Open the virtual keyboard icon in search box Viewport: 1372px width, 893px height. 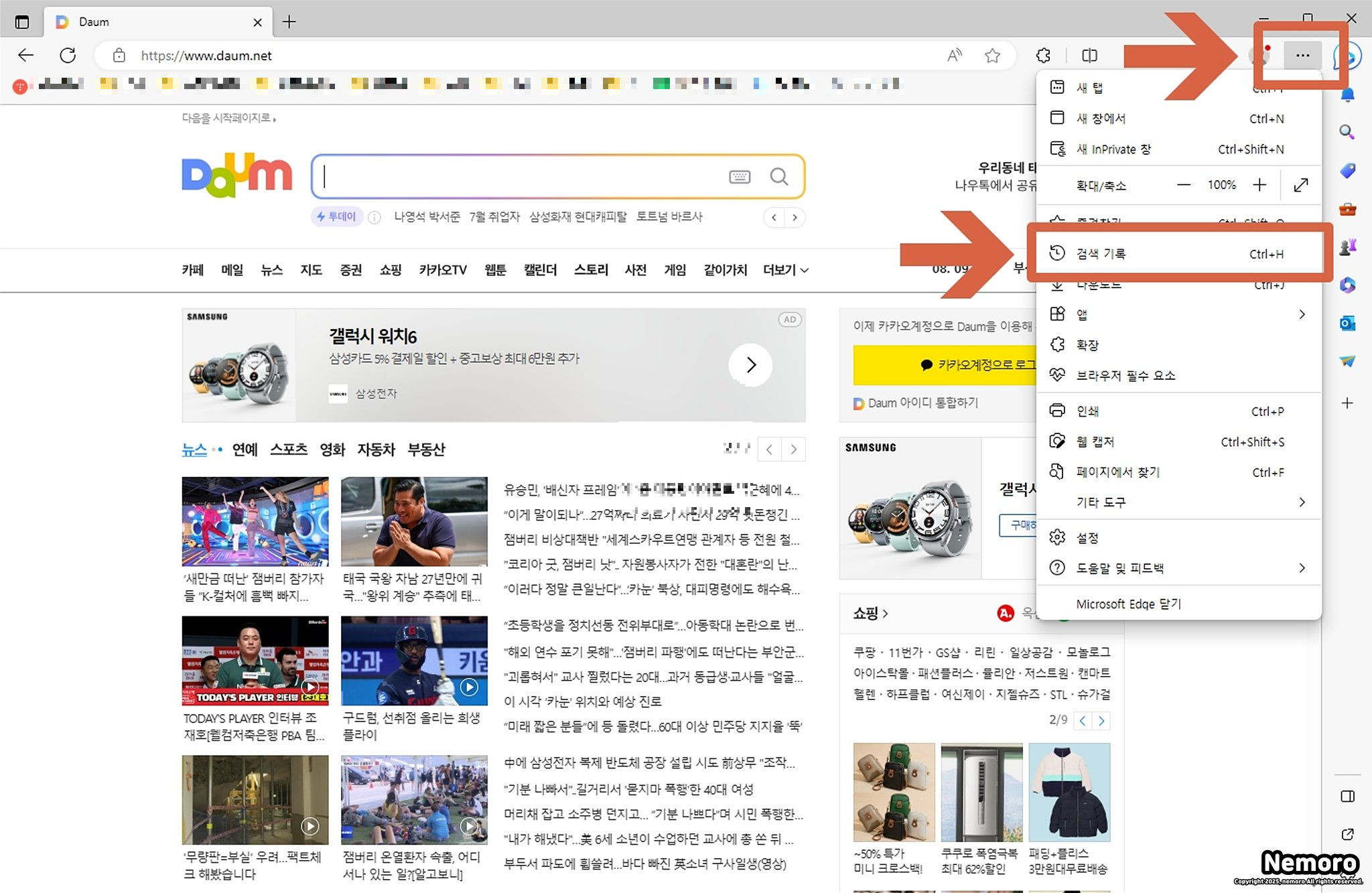[x=740, y=177]
